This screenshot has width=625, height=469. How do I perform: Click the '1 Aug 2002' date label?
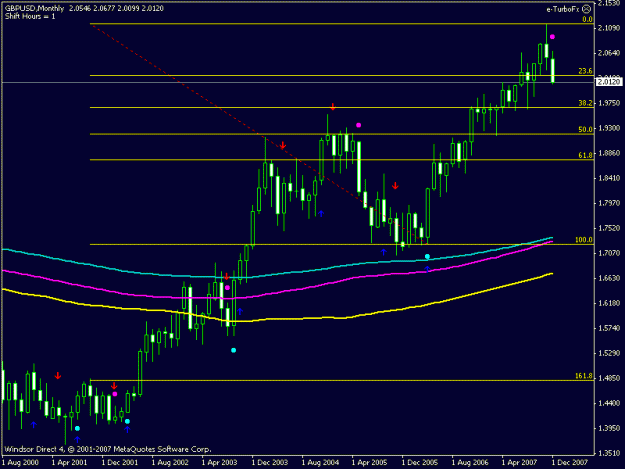(x=170, y=463)
